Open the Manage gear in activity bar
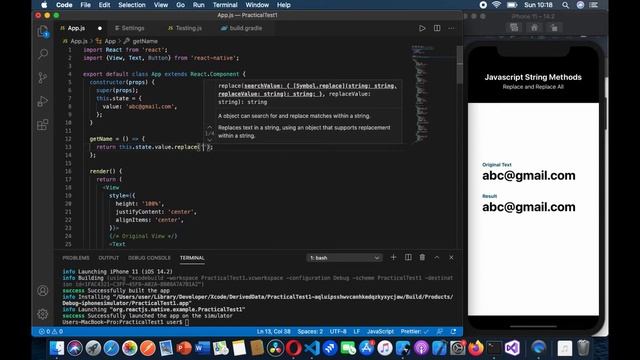The width and height of the screenshot is (640, 360). 42,314
